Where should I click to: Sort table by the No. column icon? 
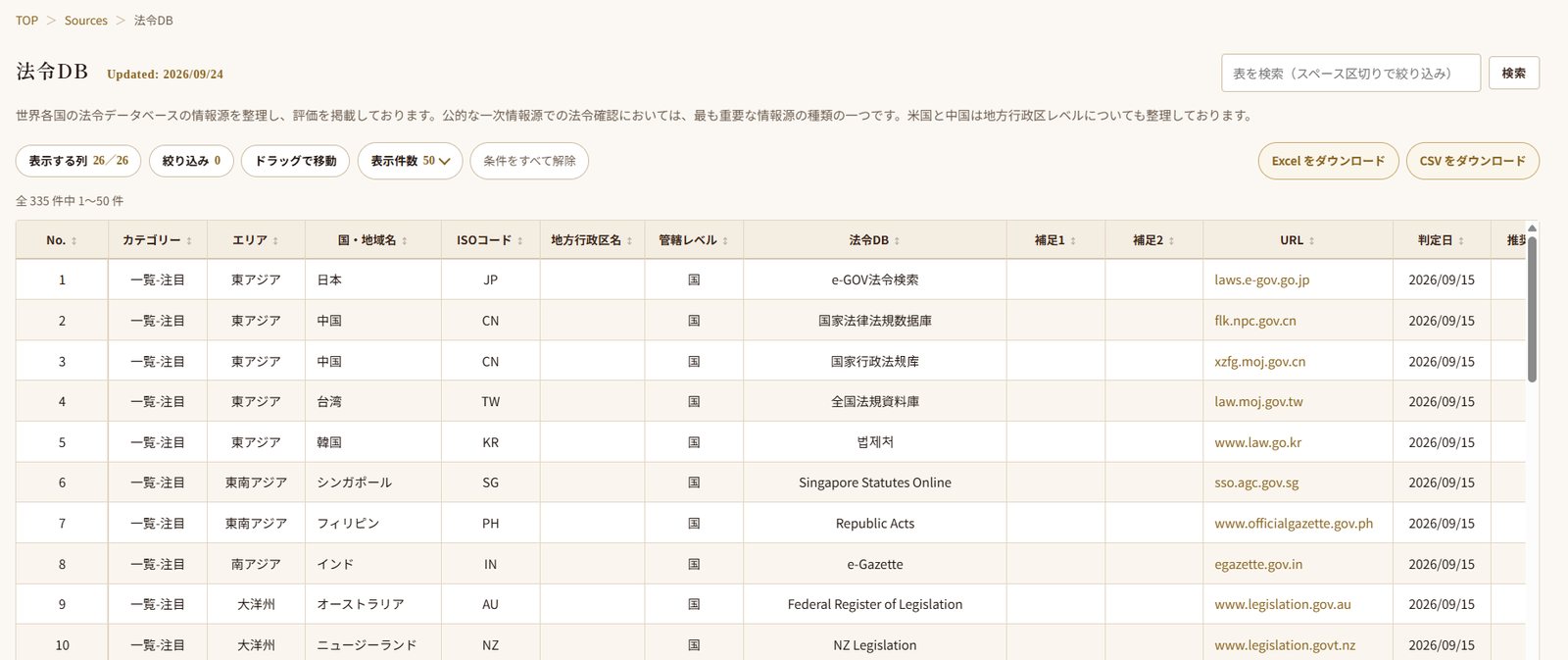pos(73,241)
